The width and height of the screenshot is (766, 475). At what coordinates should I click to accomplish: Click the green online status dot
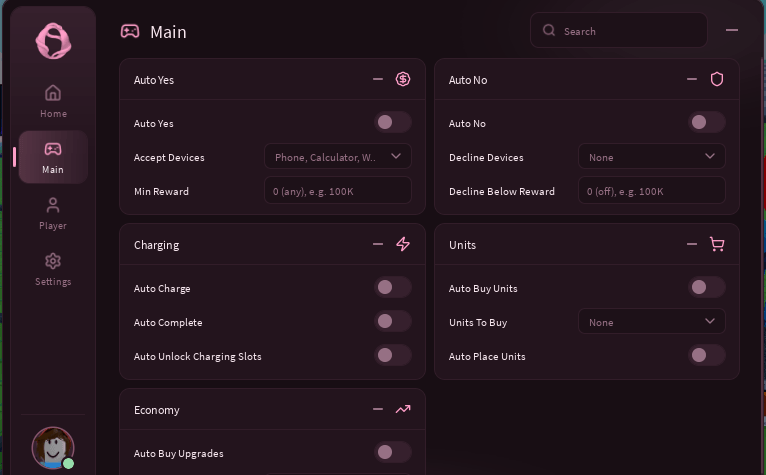(x=68, y=463)
